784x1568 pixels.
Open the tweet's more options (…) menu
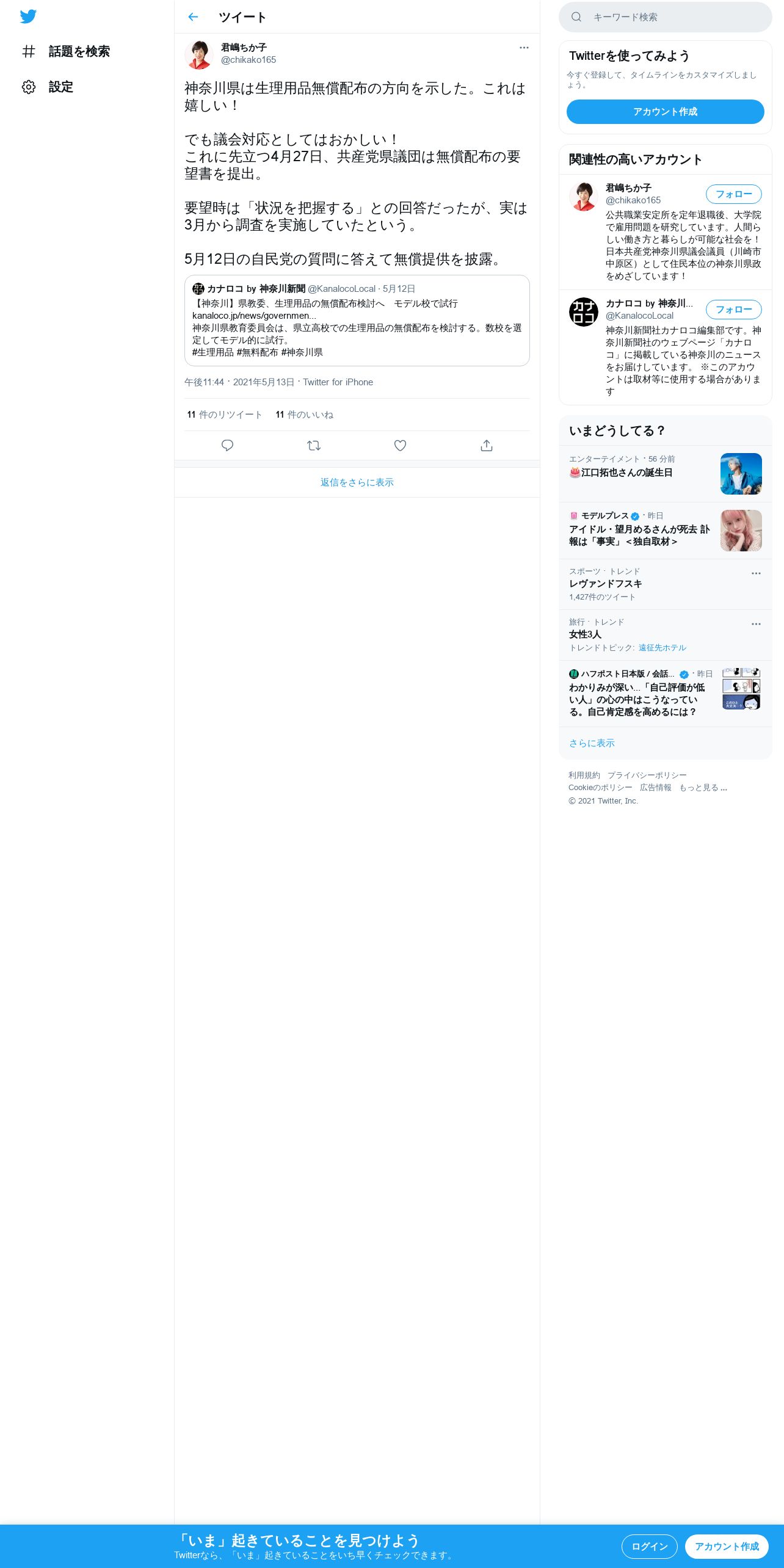pos(524,48)
